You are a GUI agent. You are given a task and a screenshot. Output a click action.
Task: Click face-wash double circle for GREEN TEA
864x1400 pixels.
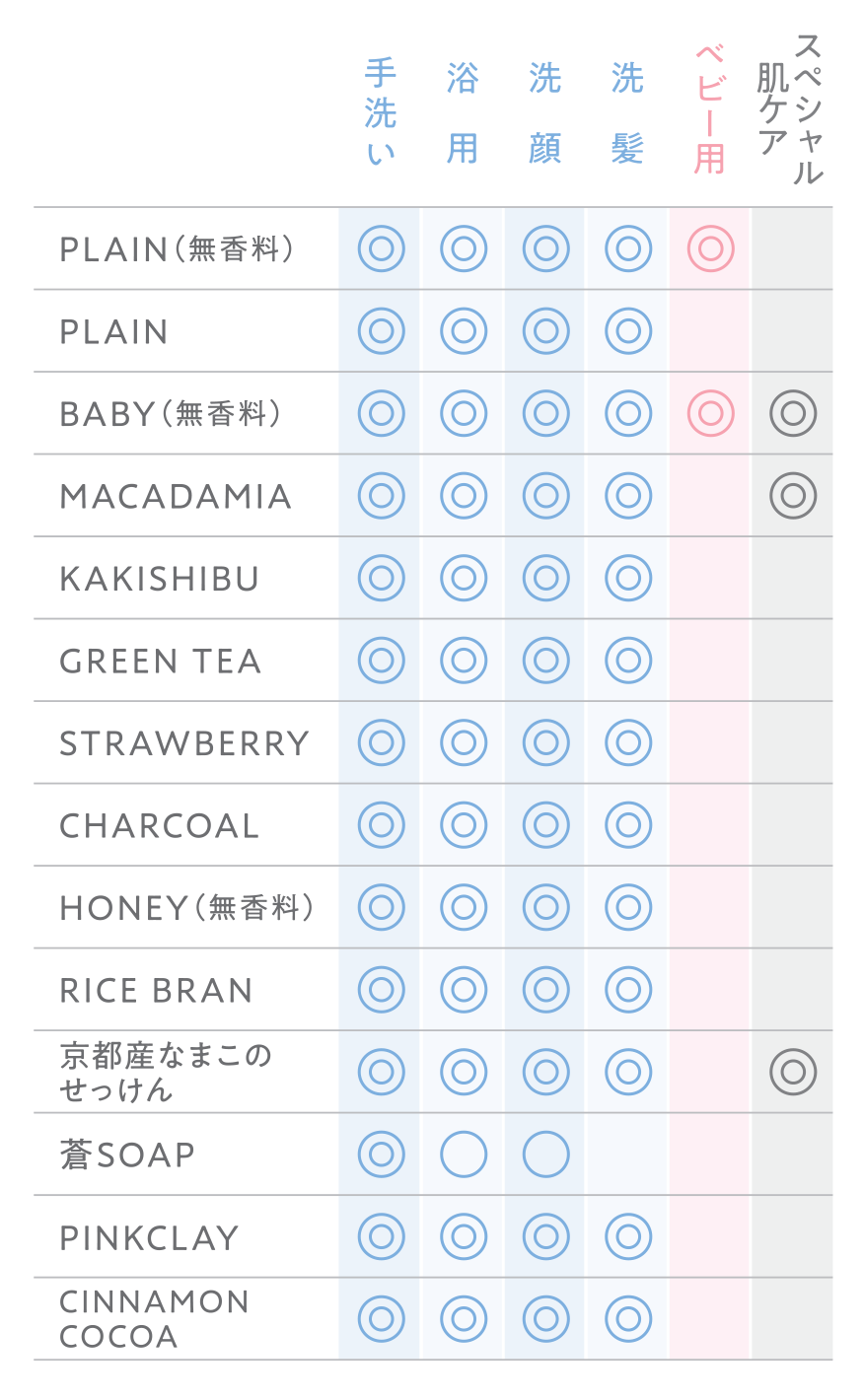[x=545, y=661]
